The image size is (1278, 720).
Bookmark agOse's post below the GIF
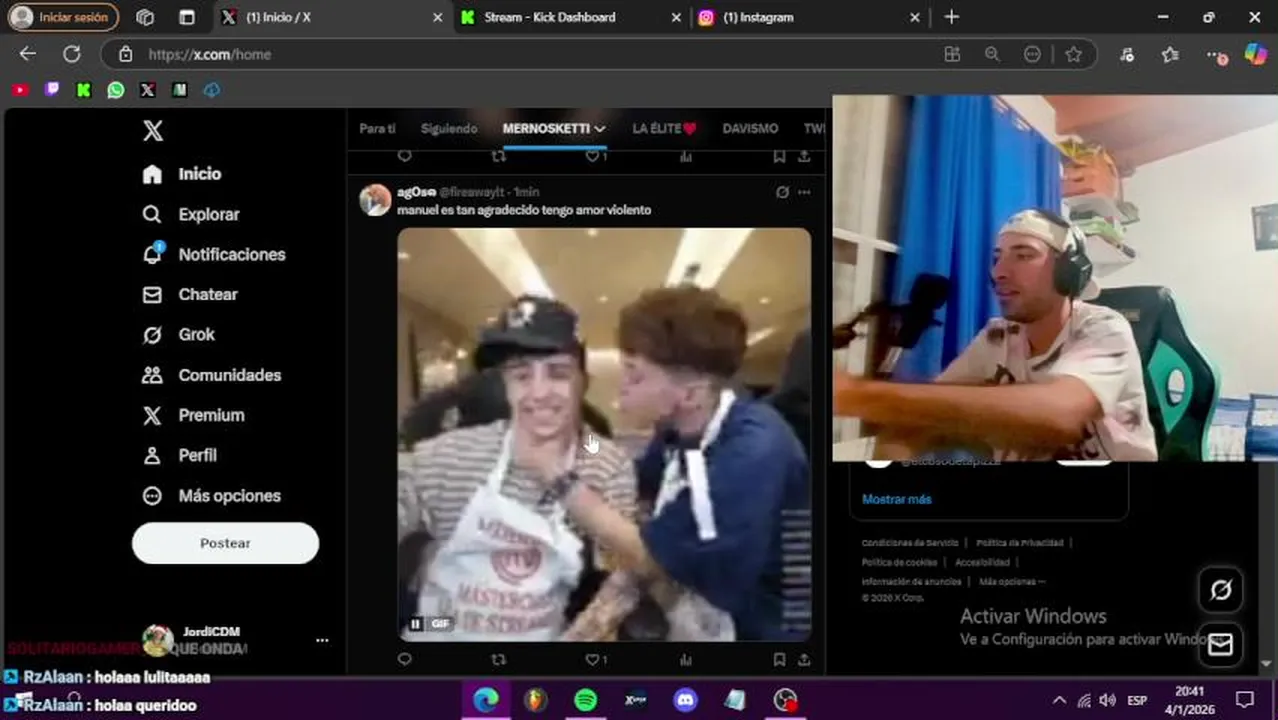[779, 659]
